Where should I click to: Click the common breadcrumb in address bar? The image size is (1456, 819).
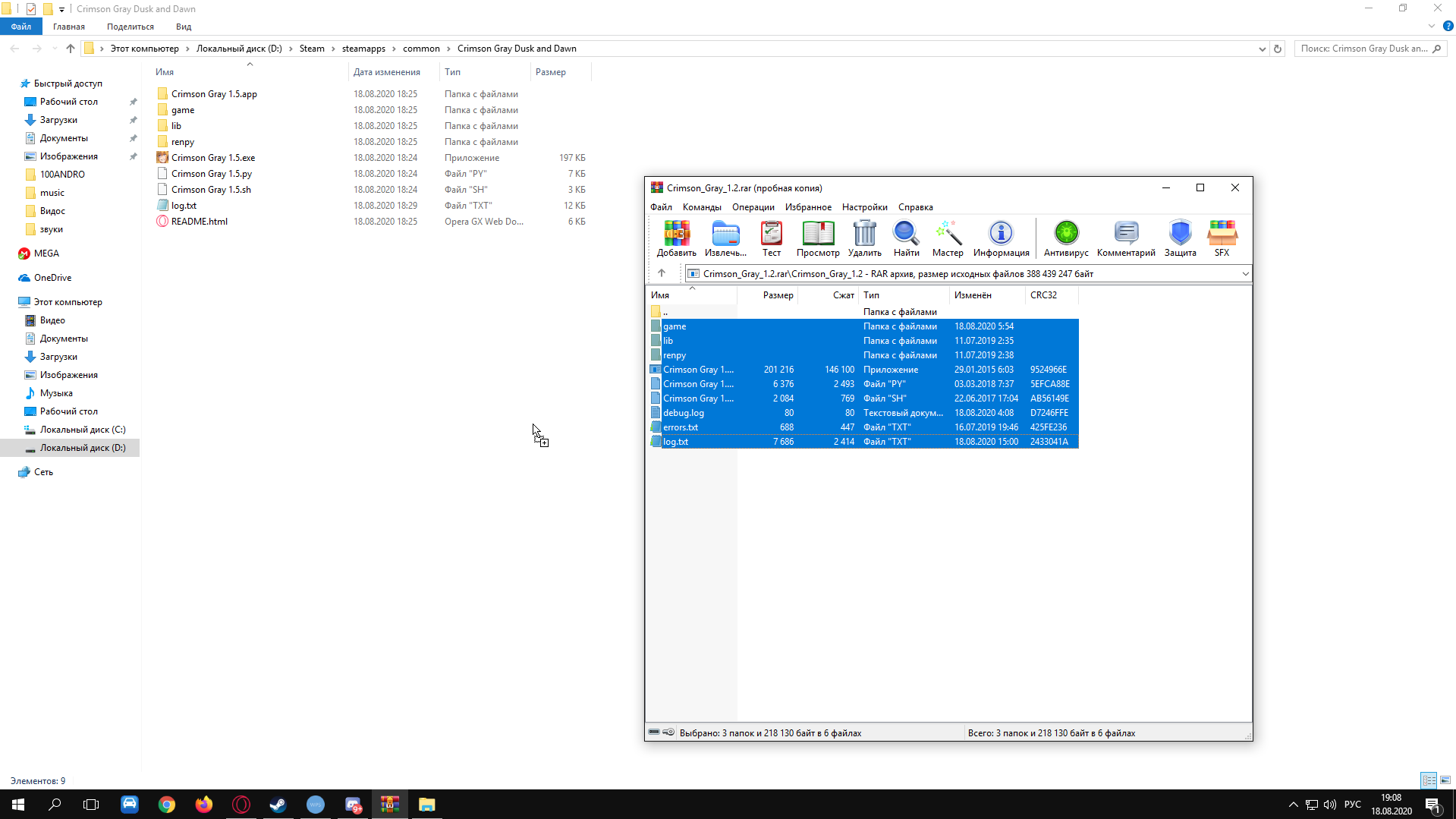tap(421, 49)
